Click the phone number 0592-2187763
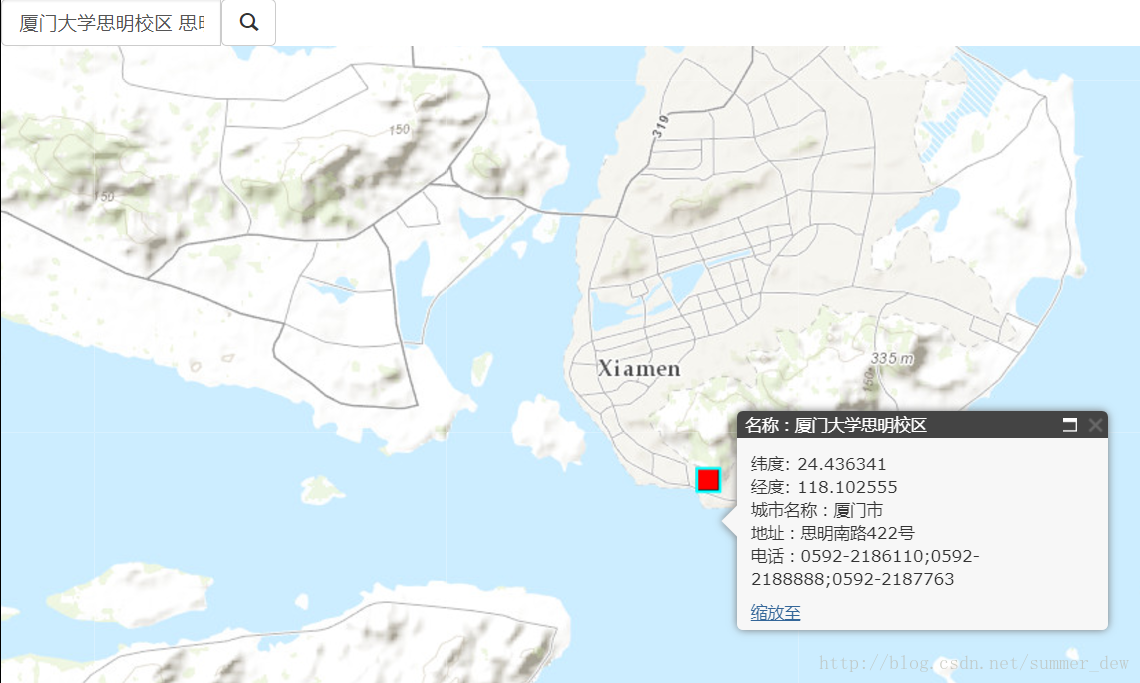The width and height of the screenshot is (1140, 683). [893, 580]
